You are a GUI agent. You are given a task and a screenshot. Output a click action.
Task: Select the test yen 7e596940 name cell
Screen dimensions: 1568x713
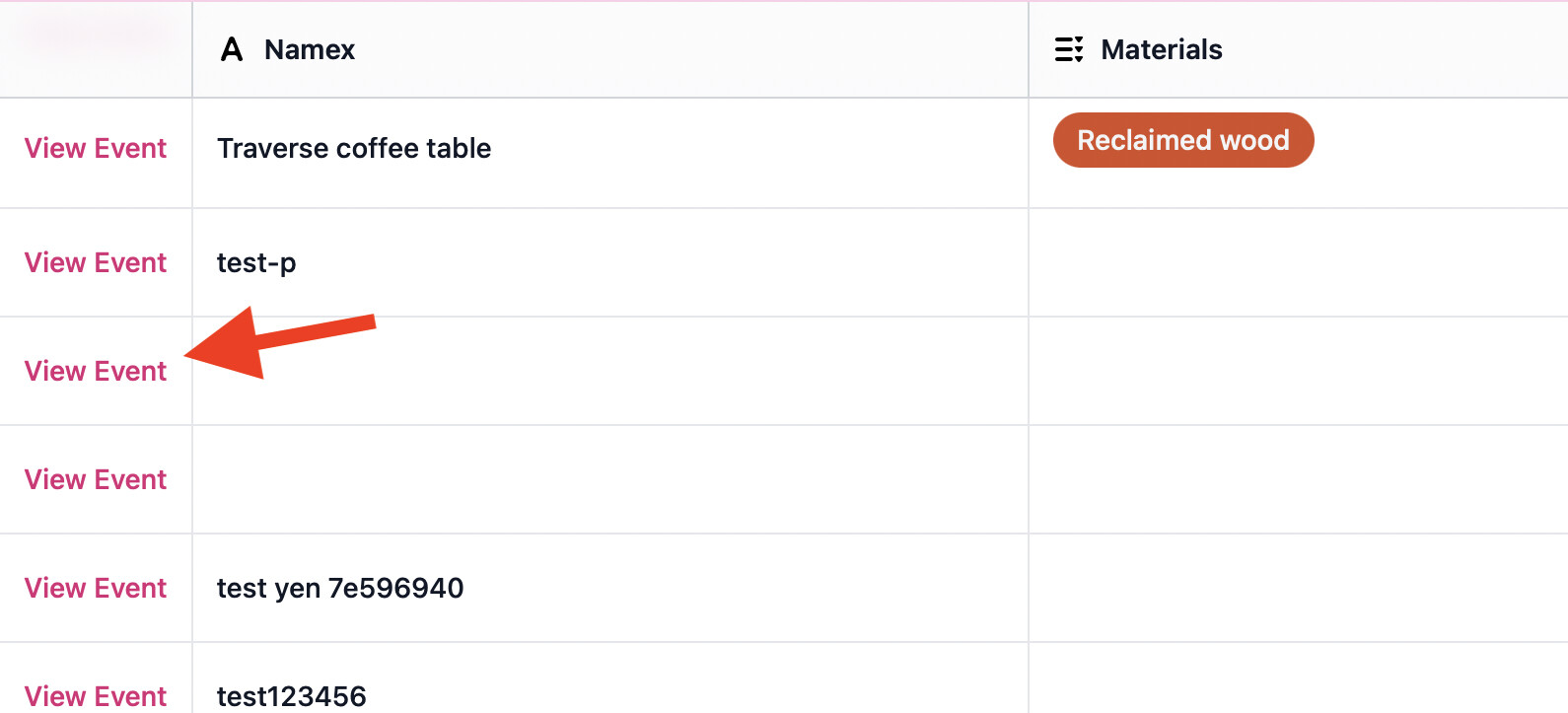point(610,588)
